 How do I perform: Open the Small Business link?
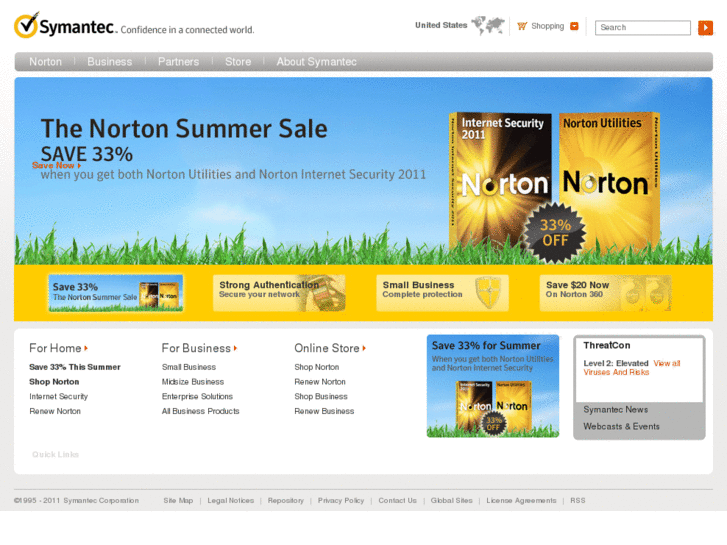click(x=189, y=367)
